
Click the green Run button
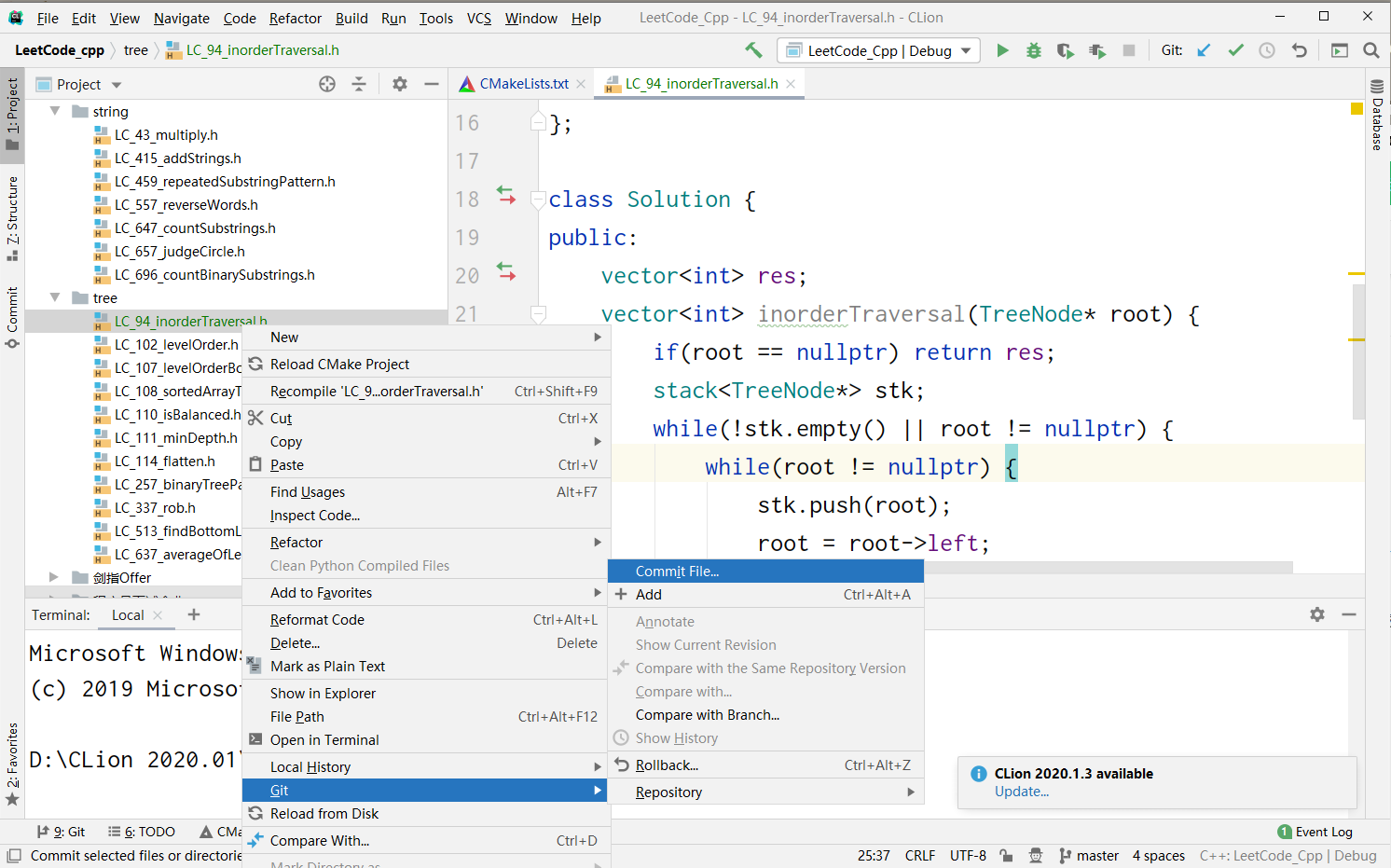click(x=1002, y=50)
